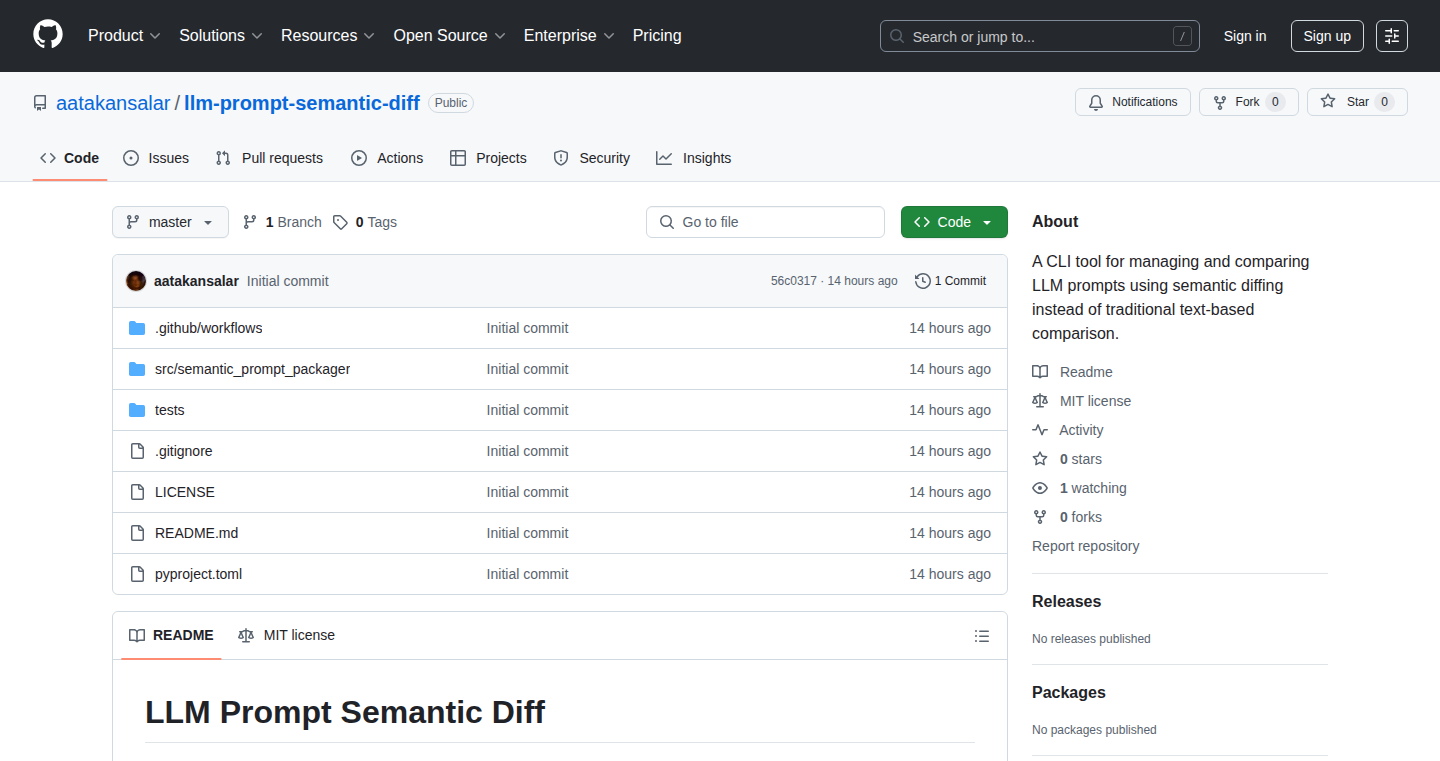
Task: Expand the Enterprise menu
Action: [569, 36]
